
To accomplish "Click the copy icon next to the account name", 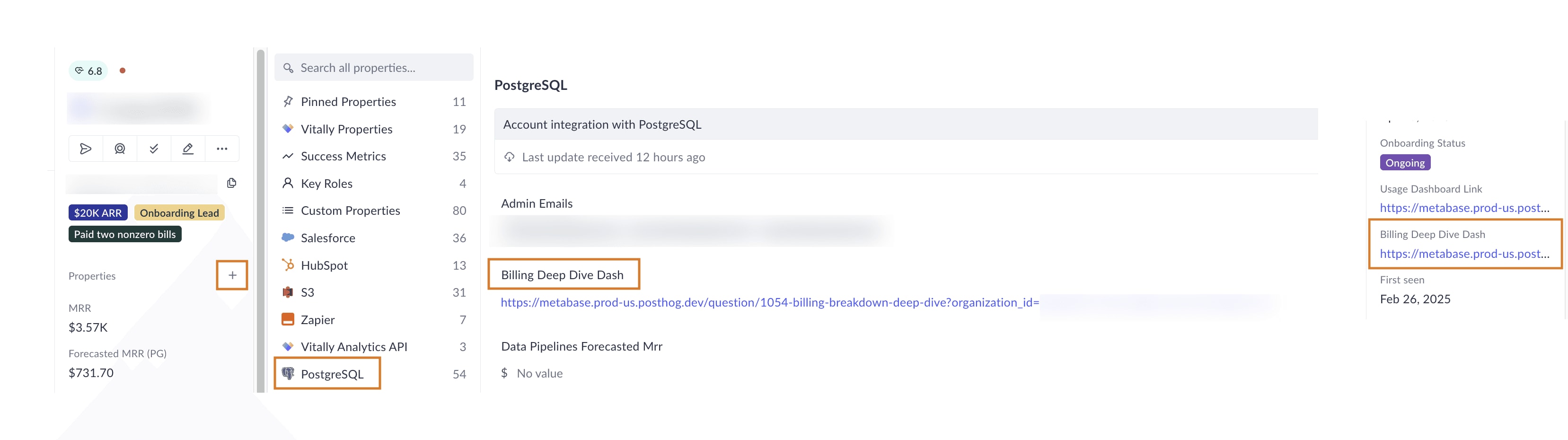I will coord(231,183).
